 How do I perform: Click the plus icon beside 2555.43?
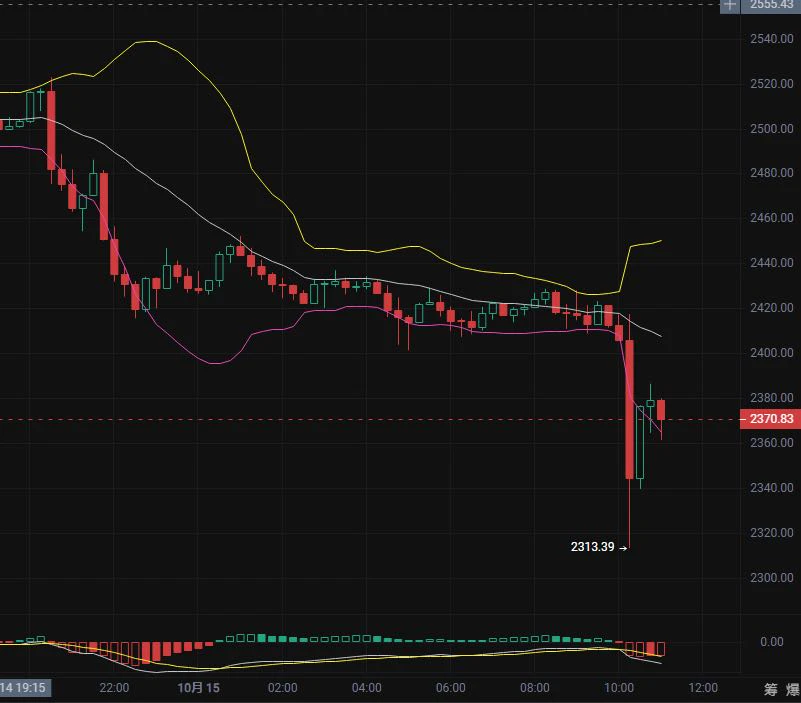pyautogui.click(x=729, y=5)
